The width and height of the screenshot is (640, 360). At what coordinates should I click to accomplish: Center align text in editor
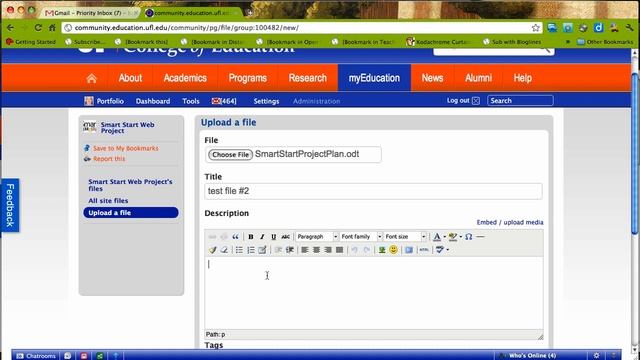316,250
